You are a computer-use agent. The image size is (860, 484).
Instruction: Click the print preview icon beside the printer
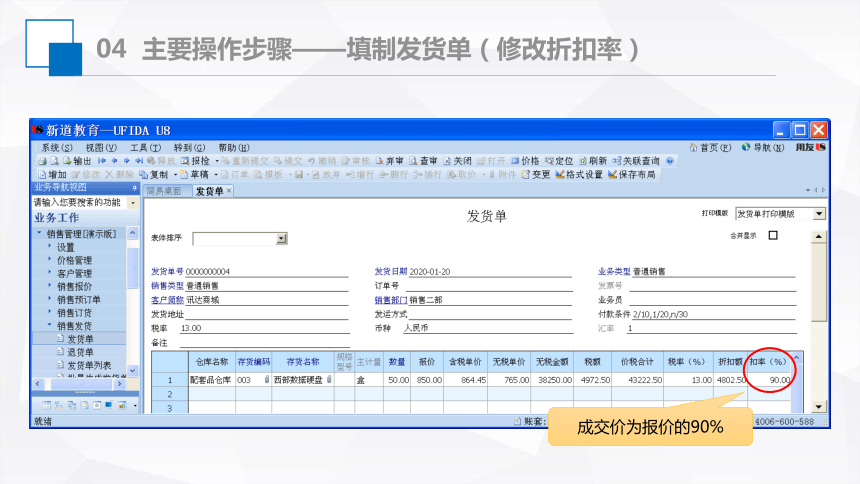point(54,161)
